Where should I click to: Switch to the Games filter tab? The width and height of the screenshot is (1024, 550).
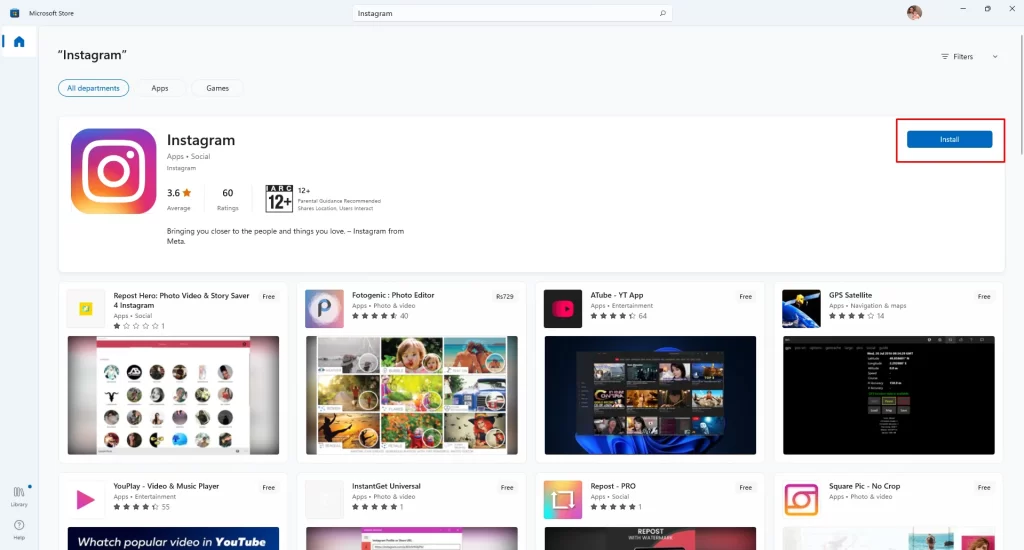click(x=217, y=88)
